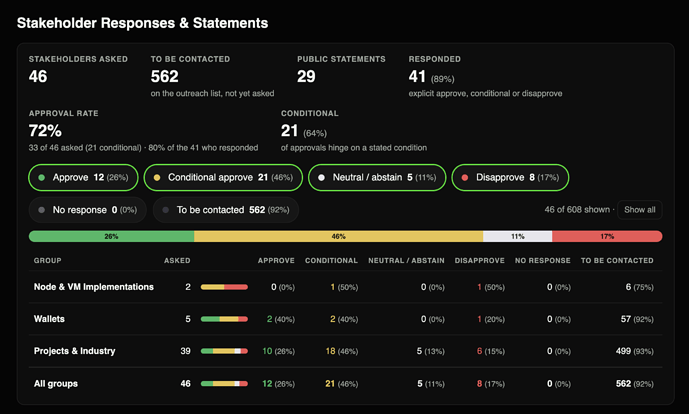689x414 pixels.
Task: Enable the To be contacted 562 filter chip
Action: [226, 210]
